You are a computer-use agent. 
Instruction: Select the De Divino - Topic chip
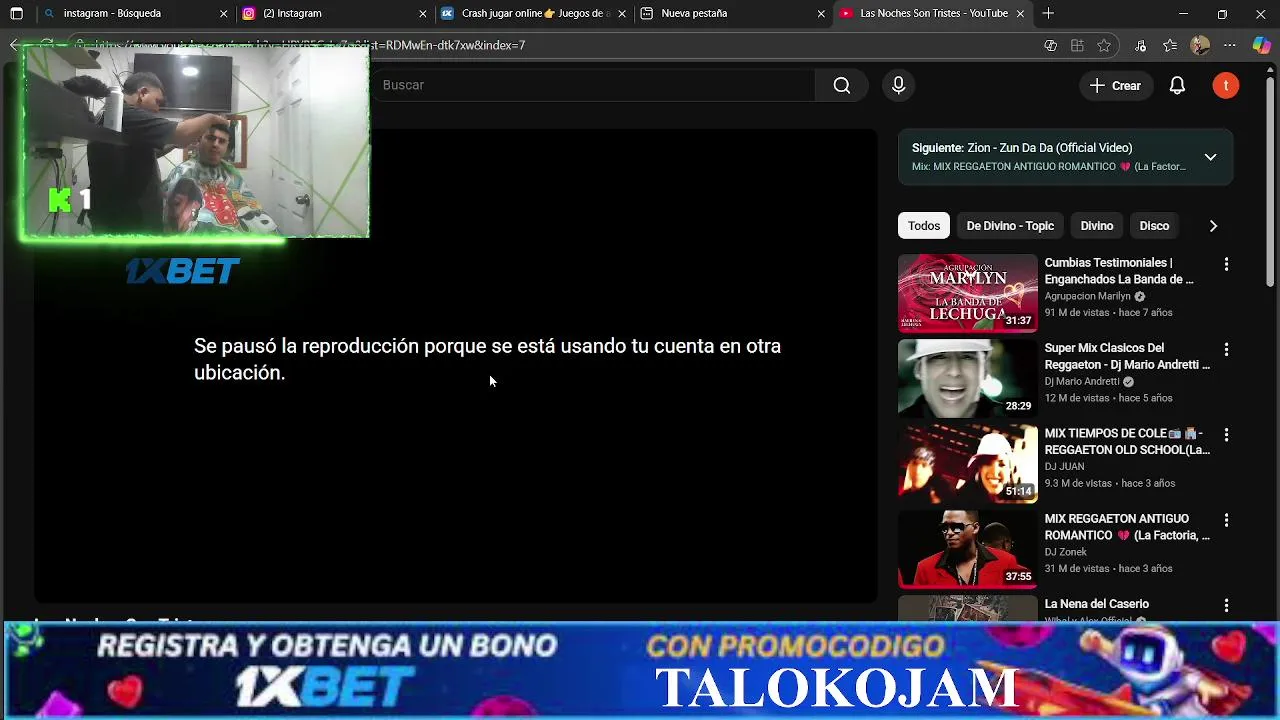point(1010,226)
